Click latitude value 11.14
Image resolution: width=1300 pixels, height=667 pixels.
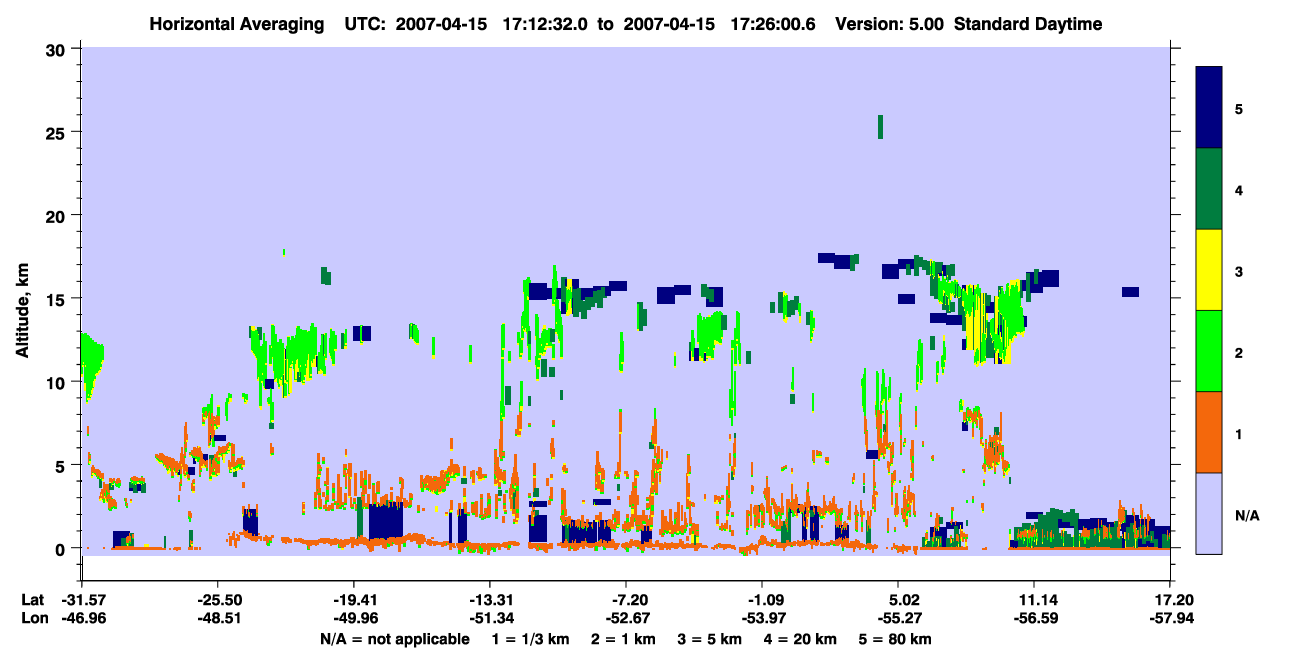pyautogui.click(x=1034, y=600)
